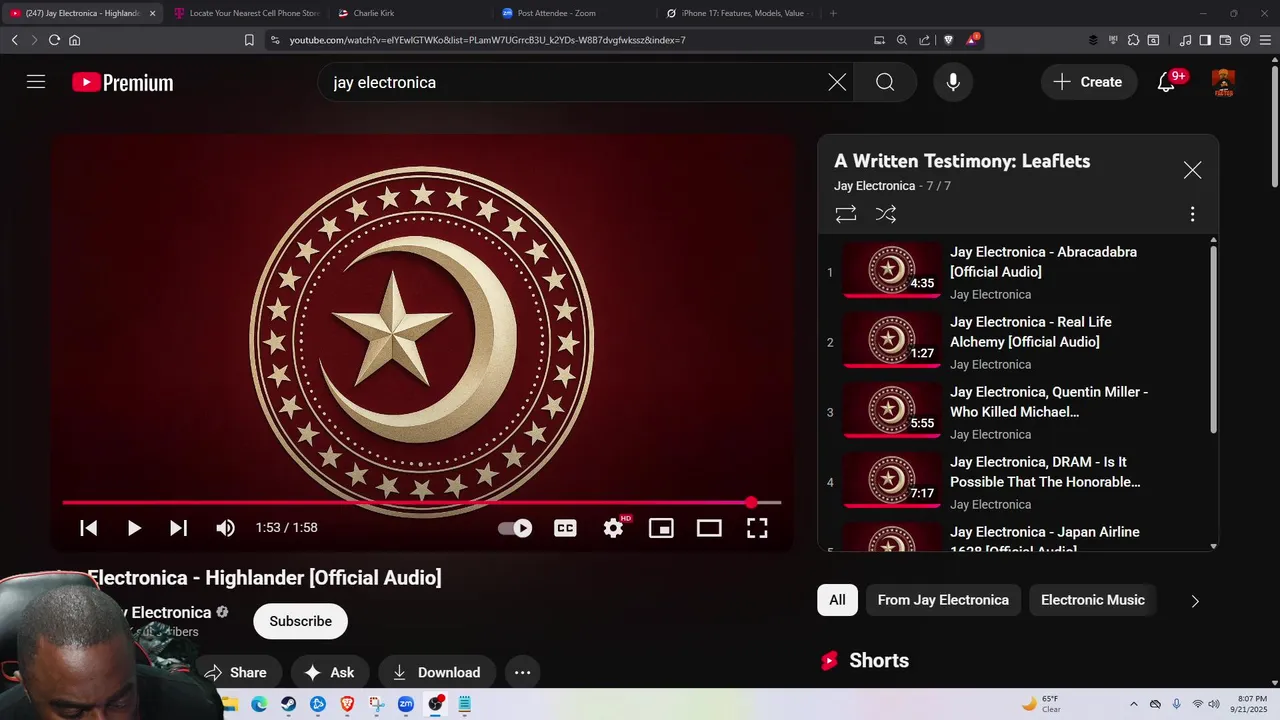Viewport: 1280px width, 720px height.
Task: Select Electronic Music filter chip
Action: 1092,600
